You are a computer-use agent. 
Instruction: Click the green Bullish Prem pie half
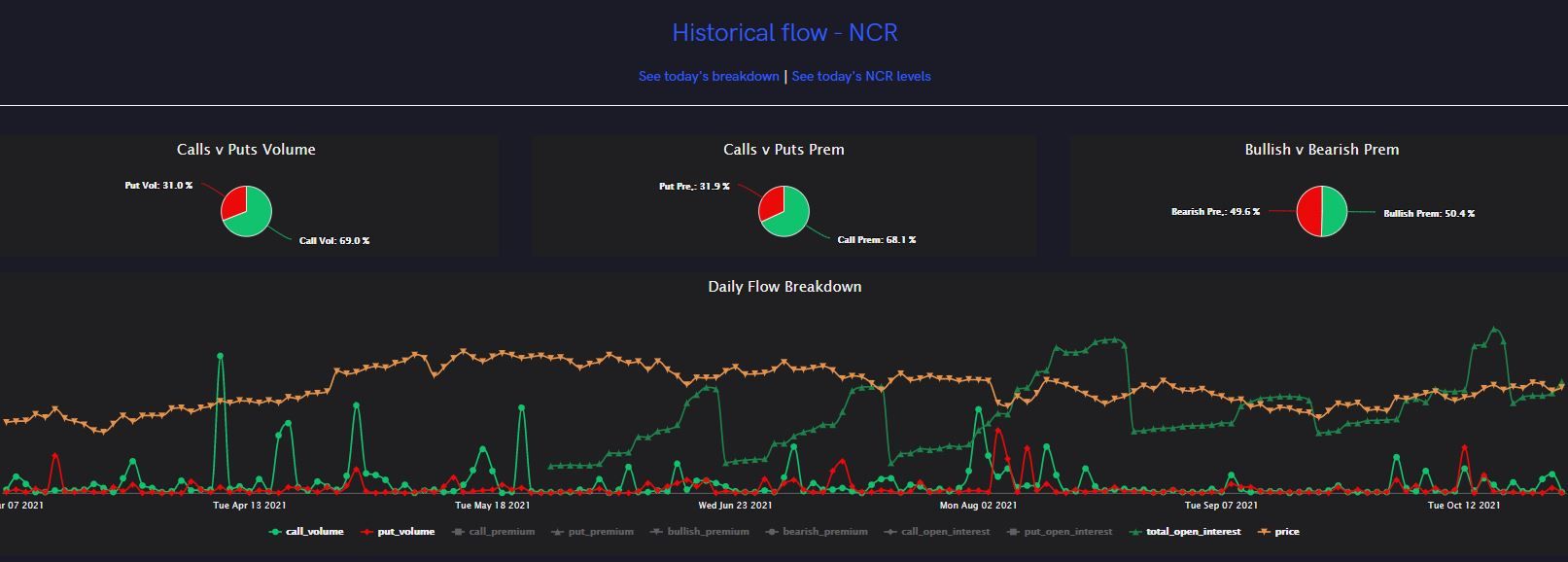point(1335,211)
